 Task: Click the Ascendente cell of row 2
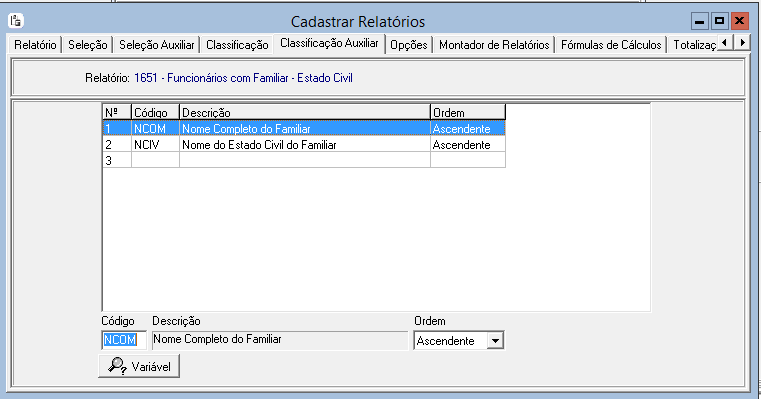pyautogui.click(x=468, y=145)
